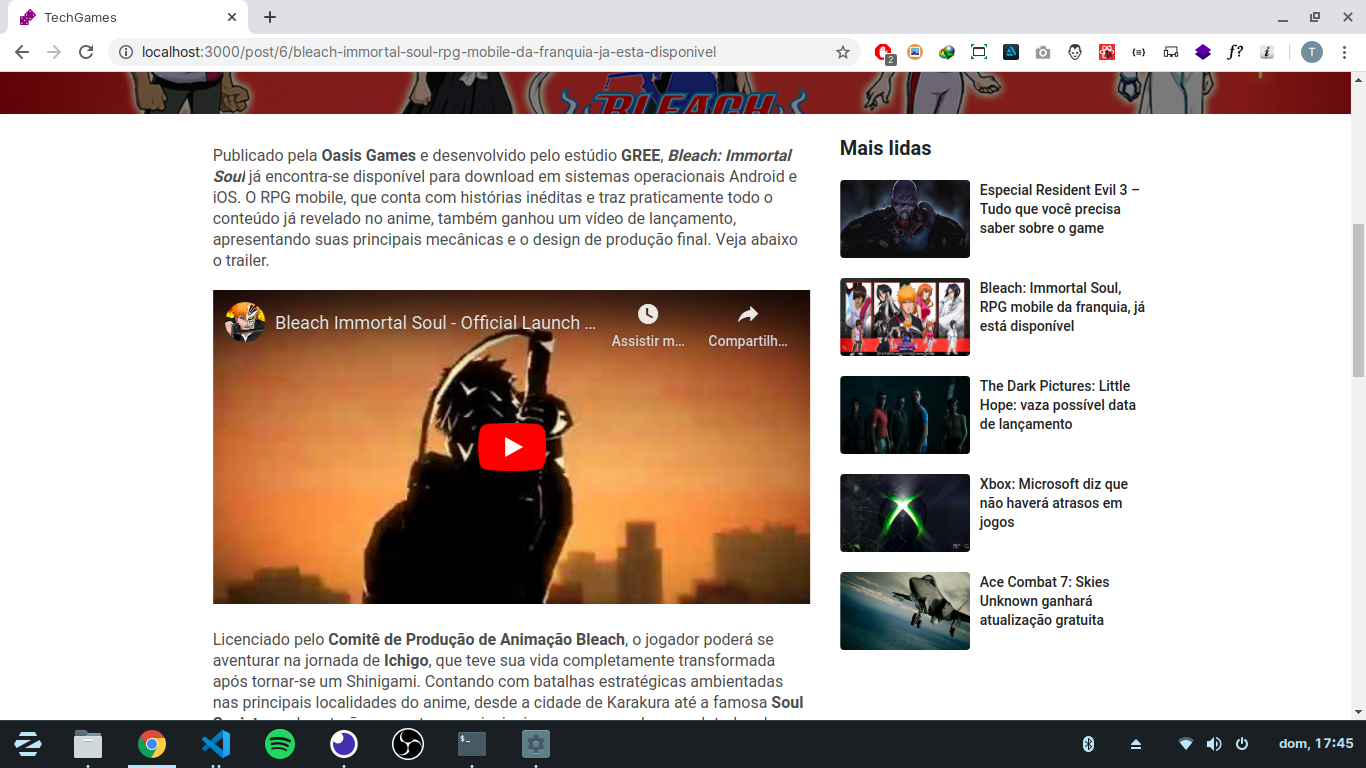
Task: Click the Little Hope dark thumbnail
Action: coord(905,415)
